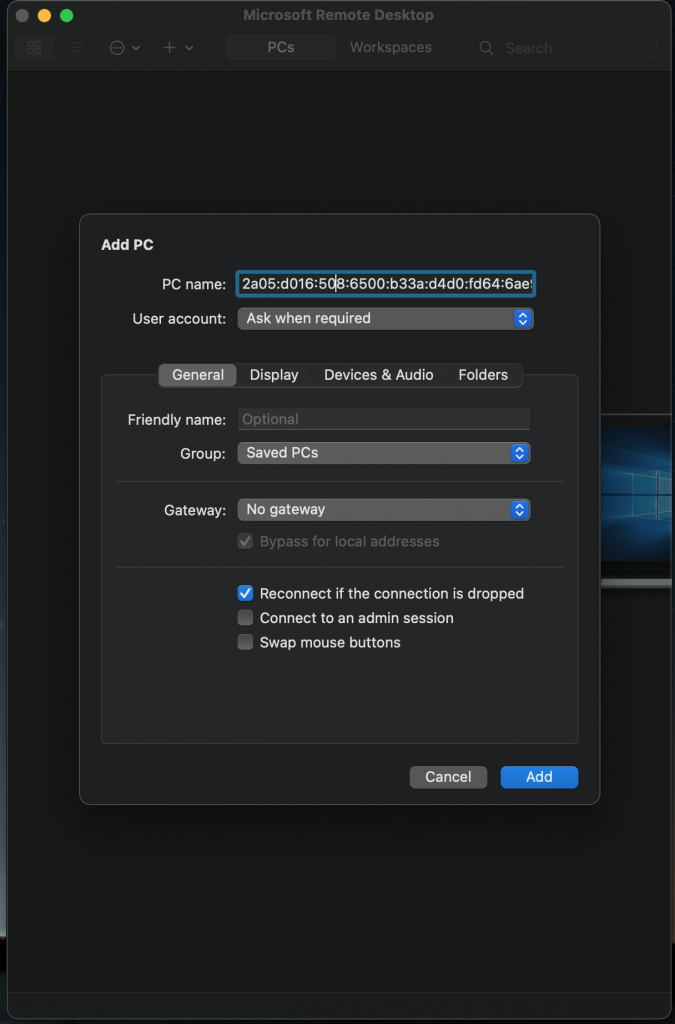
Task: Click the search magnifier icon
Action: point(487,48)
